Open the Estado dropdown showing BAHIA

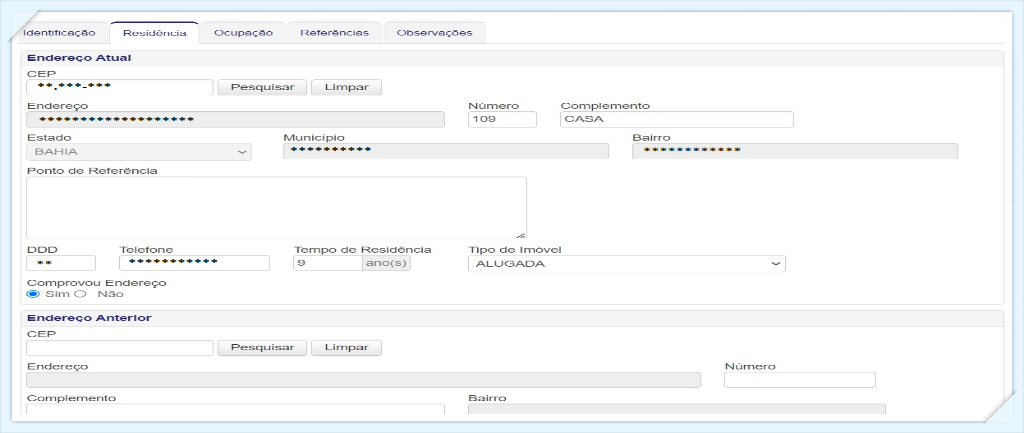(138, 152)
